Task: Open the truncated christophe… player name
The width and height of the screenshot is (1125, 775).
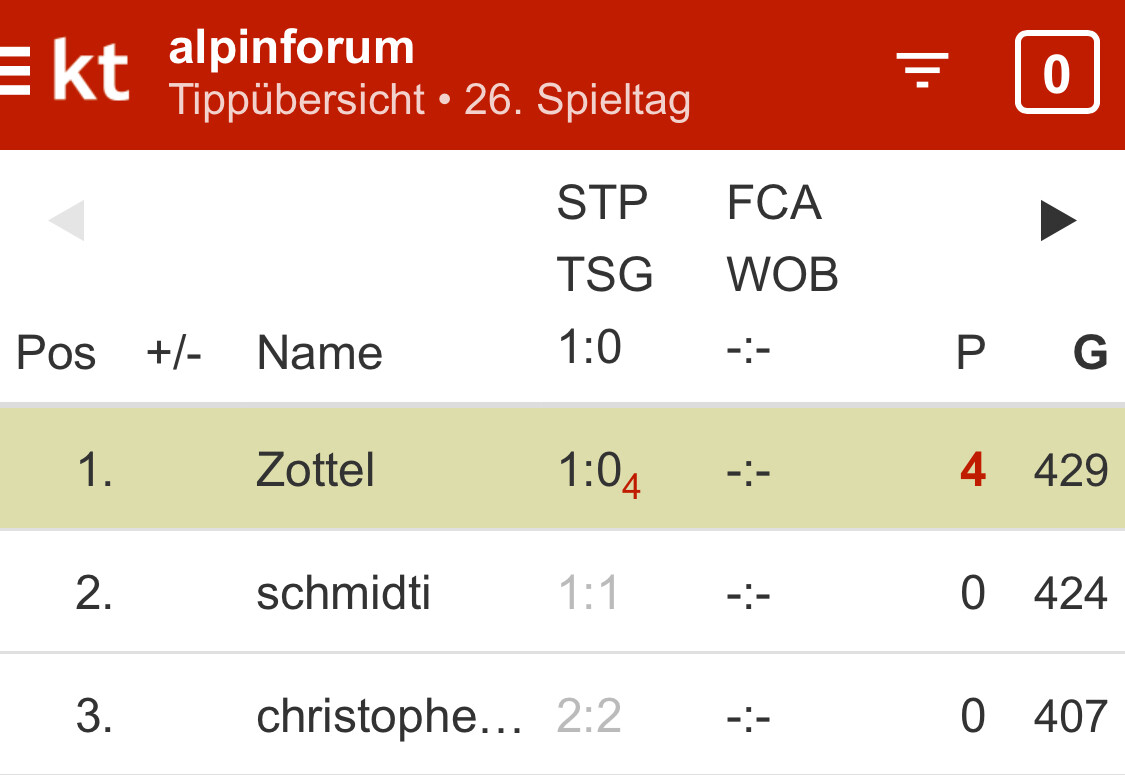Action: tap(388, 717)
